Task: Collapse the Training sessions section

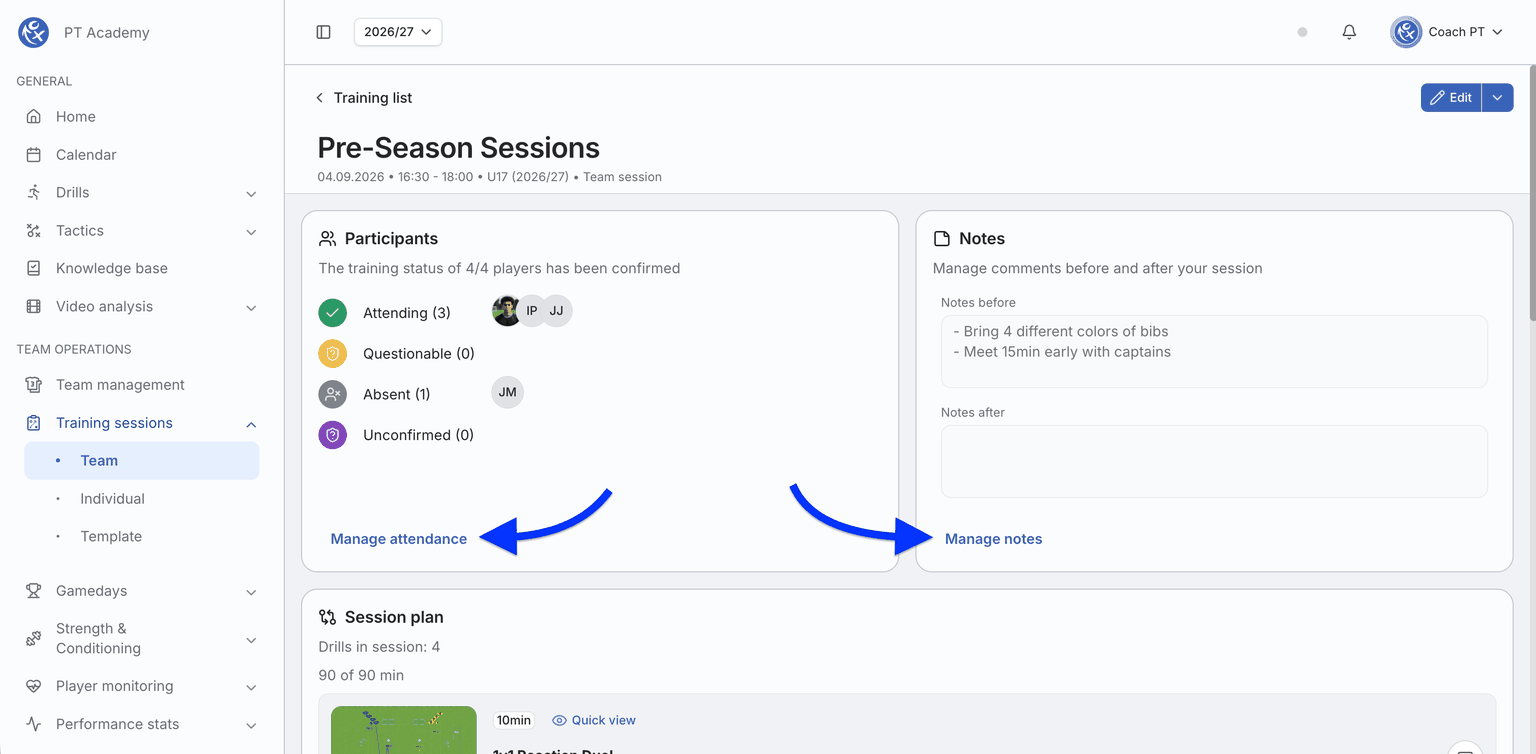Action: tap(251, 424)
